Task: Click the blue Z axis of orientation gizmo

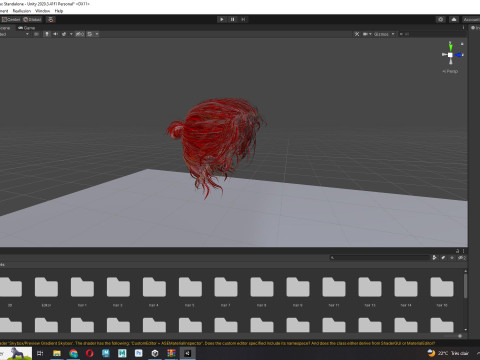Action: tap(459, 55)
